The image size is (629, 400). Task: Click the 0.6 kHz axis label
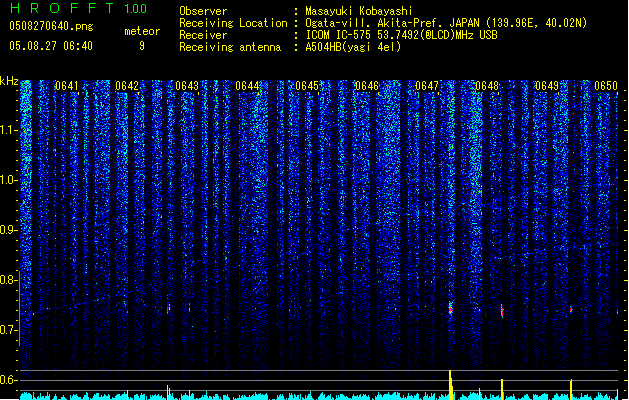coord(8,380)
